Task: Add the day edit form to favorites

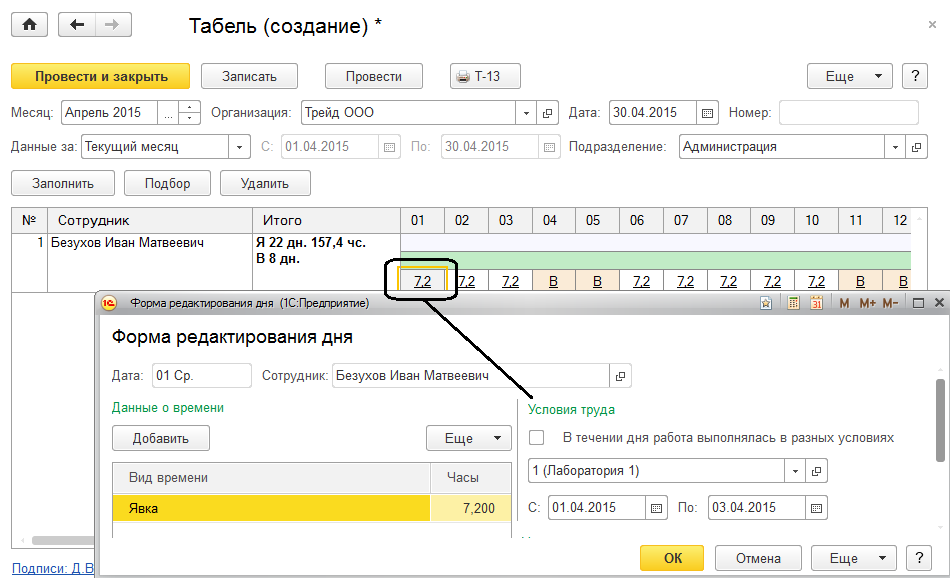Action: (x=766, y=303)
